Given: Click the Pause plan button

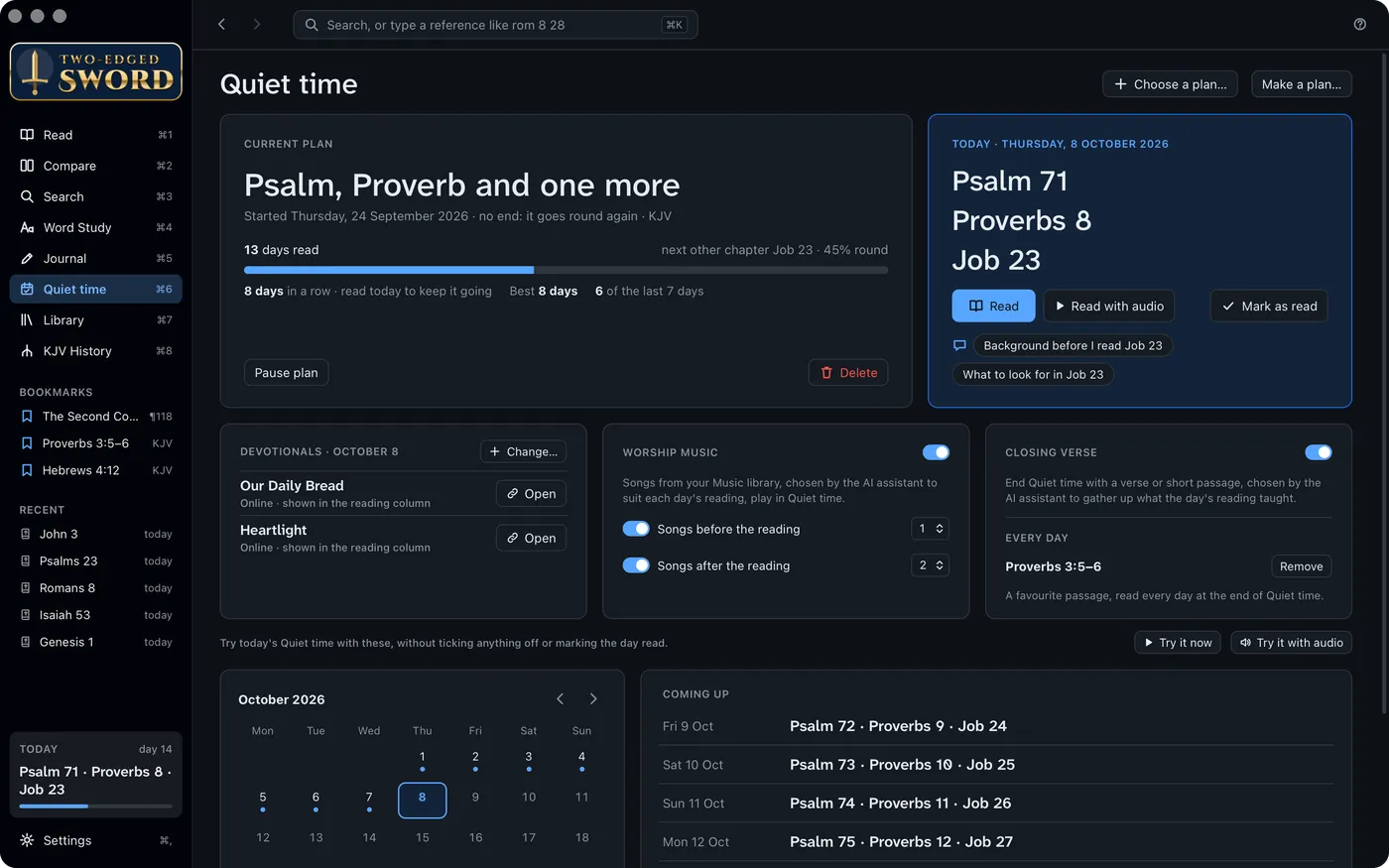Looking at the screenshot, I should click(x=287, y=373).
